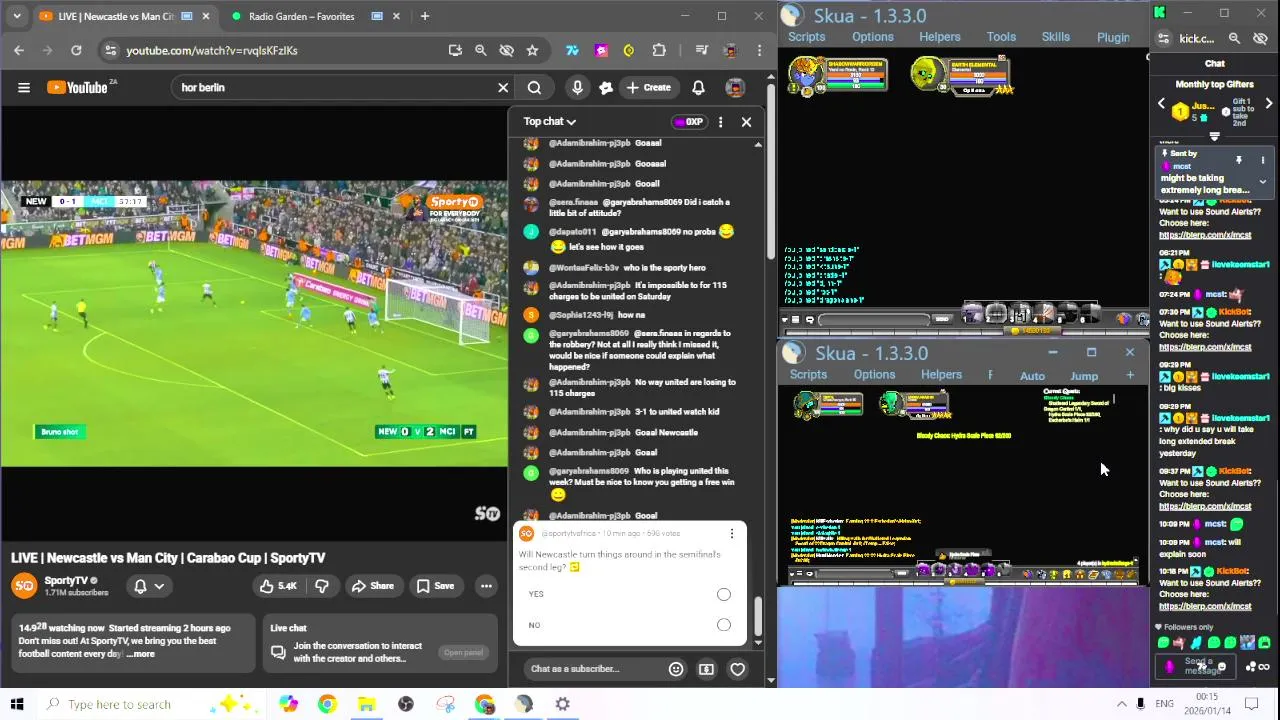
Task: Reload the YouTube page
Action: [76, 50]
